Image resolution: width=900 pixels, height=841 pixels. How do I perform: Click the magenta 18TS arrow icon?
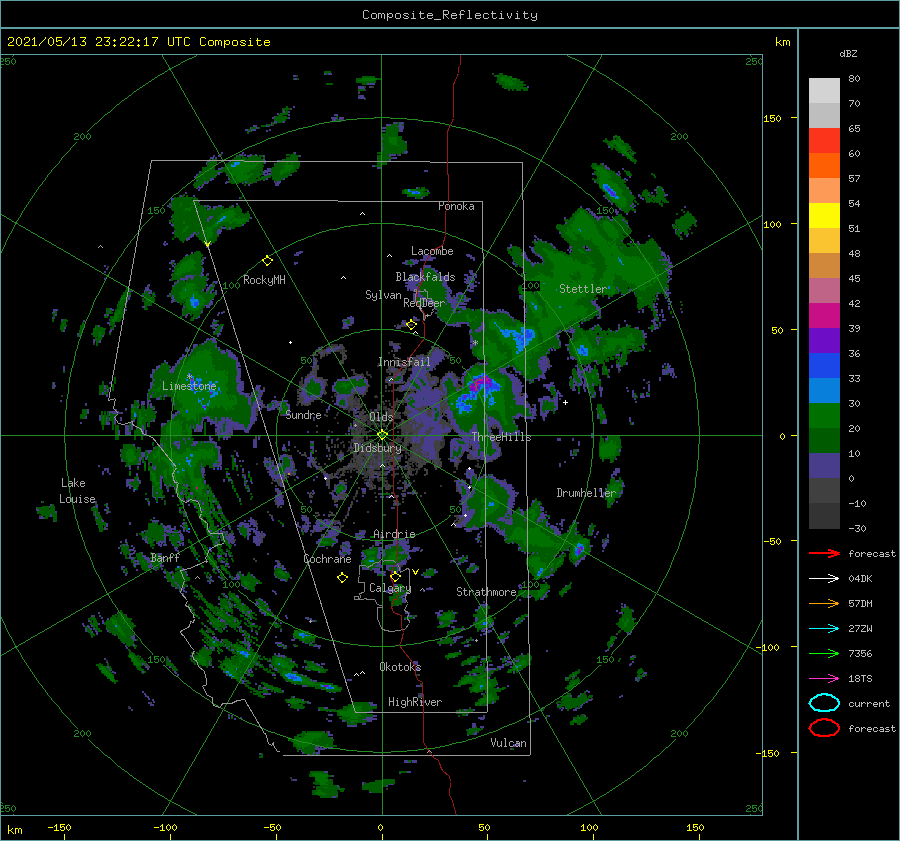824,679
